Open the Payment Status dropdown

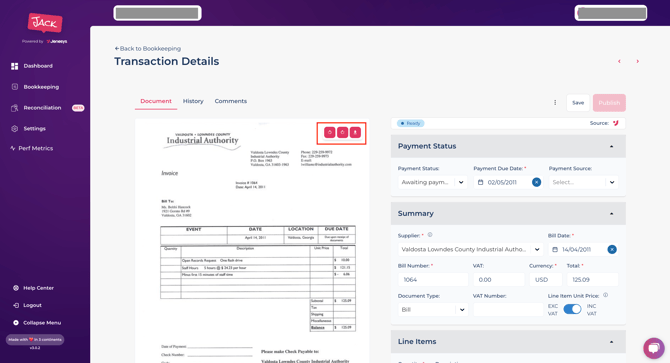tap(432, 182)
